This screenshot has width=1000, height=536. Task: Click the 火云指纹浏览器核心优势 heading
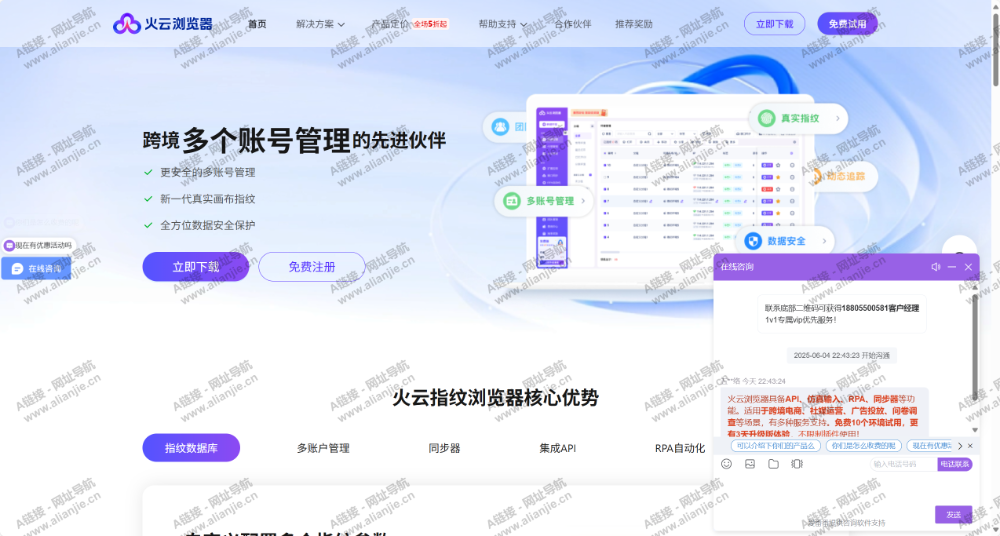496,398
